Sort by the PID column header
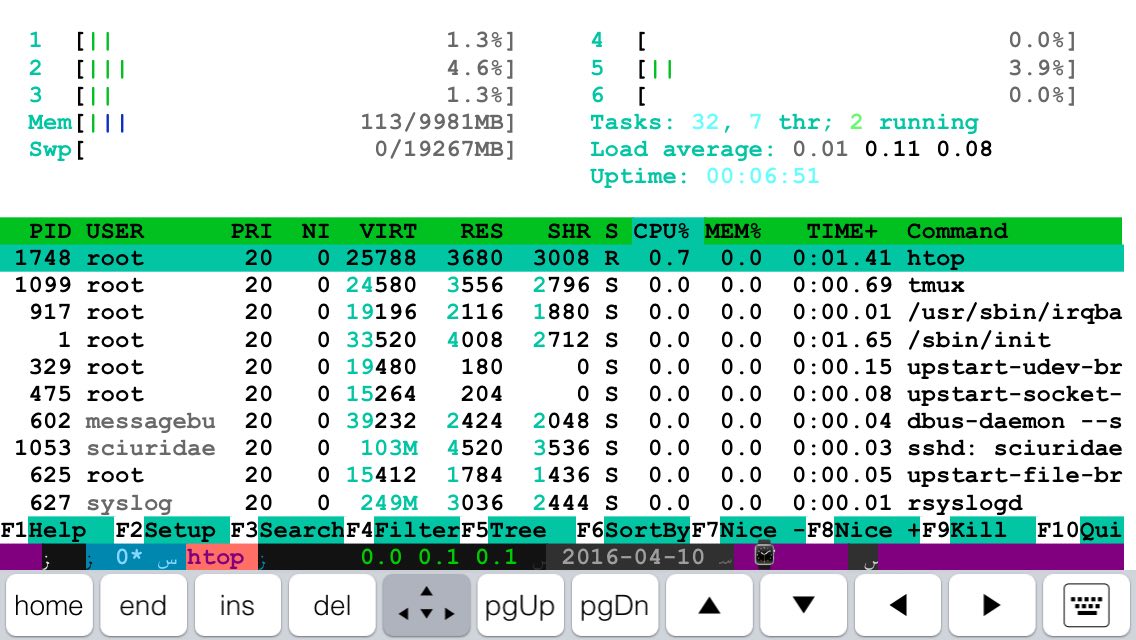The width and height of the screenshot is (1136, 640). coord(50,231)
